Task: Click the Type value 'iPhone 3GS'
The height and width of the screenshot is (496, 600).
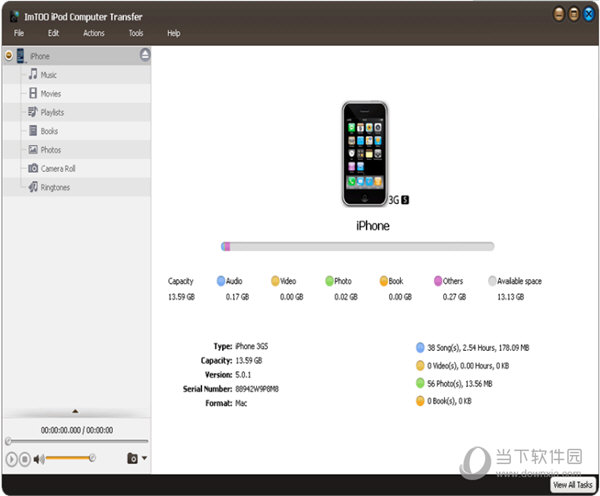Action: pyautogui.click(x=251, y=346)
